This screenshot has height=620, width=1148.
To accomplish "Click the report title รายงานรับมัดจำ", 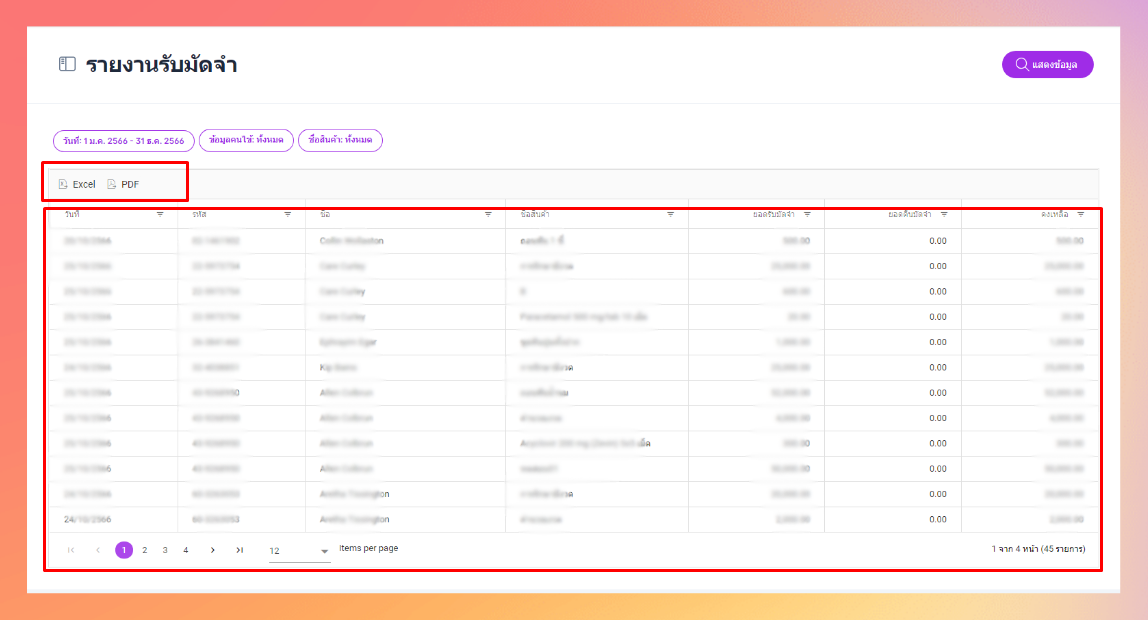I will pyautogui.click(x=161, y=64).
